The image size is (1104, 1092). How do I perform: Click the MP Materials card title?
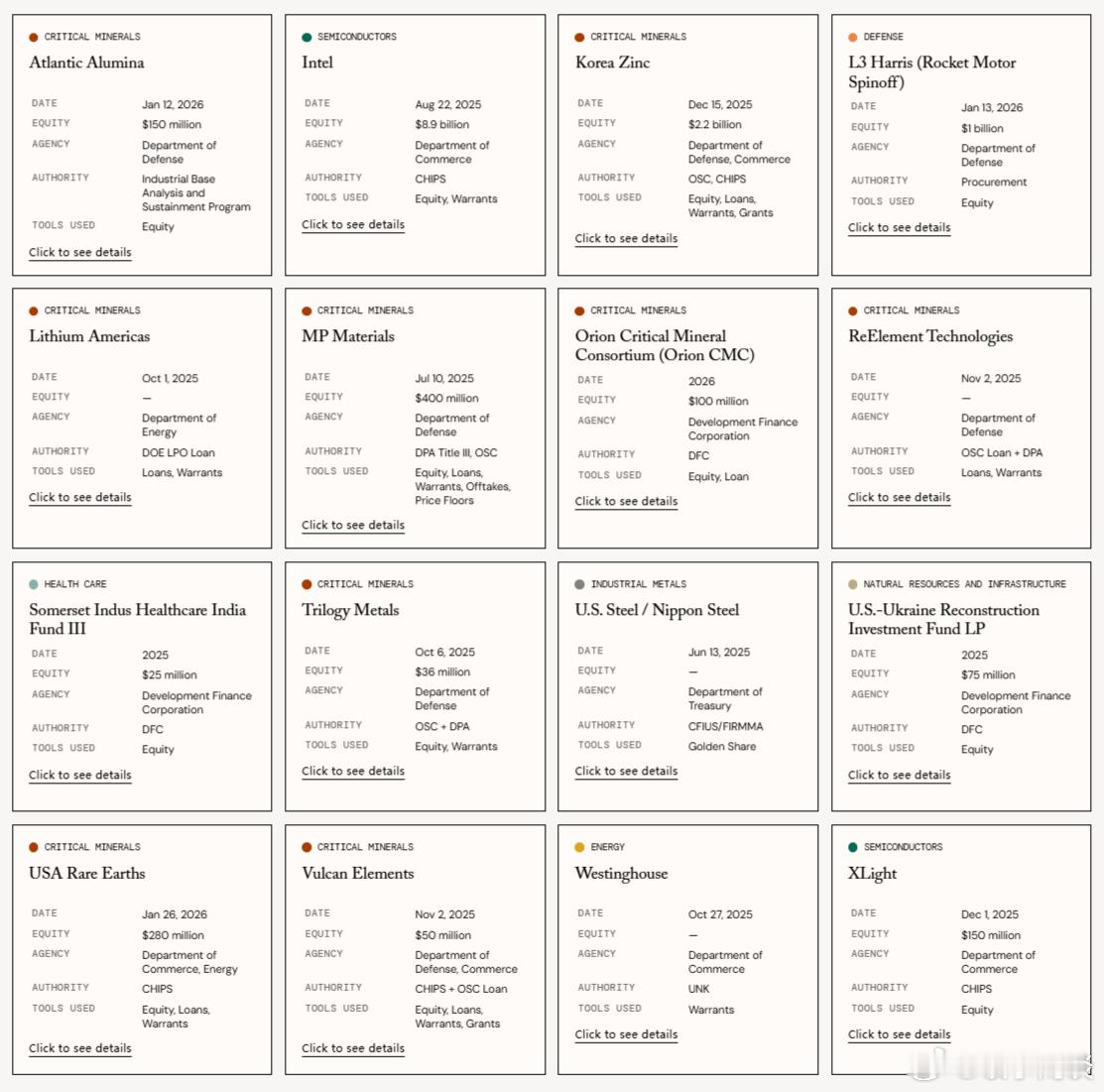pos(348,336)
